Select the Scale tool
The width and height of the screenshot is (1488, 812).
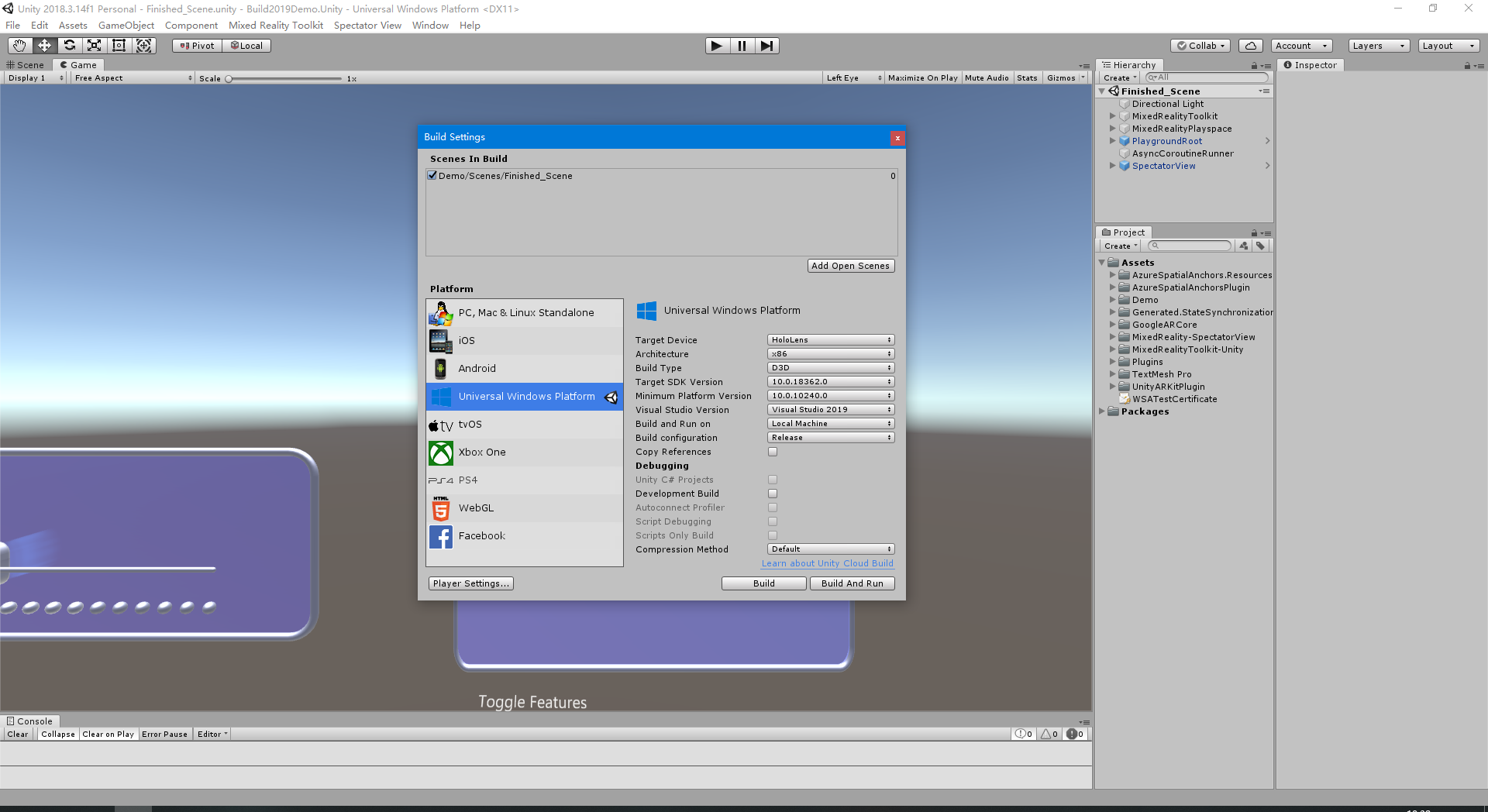pos(94,46)
